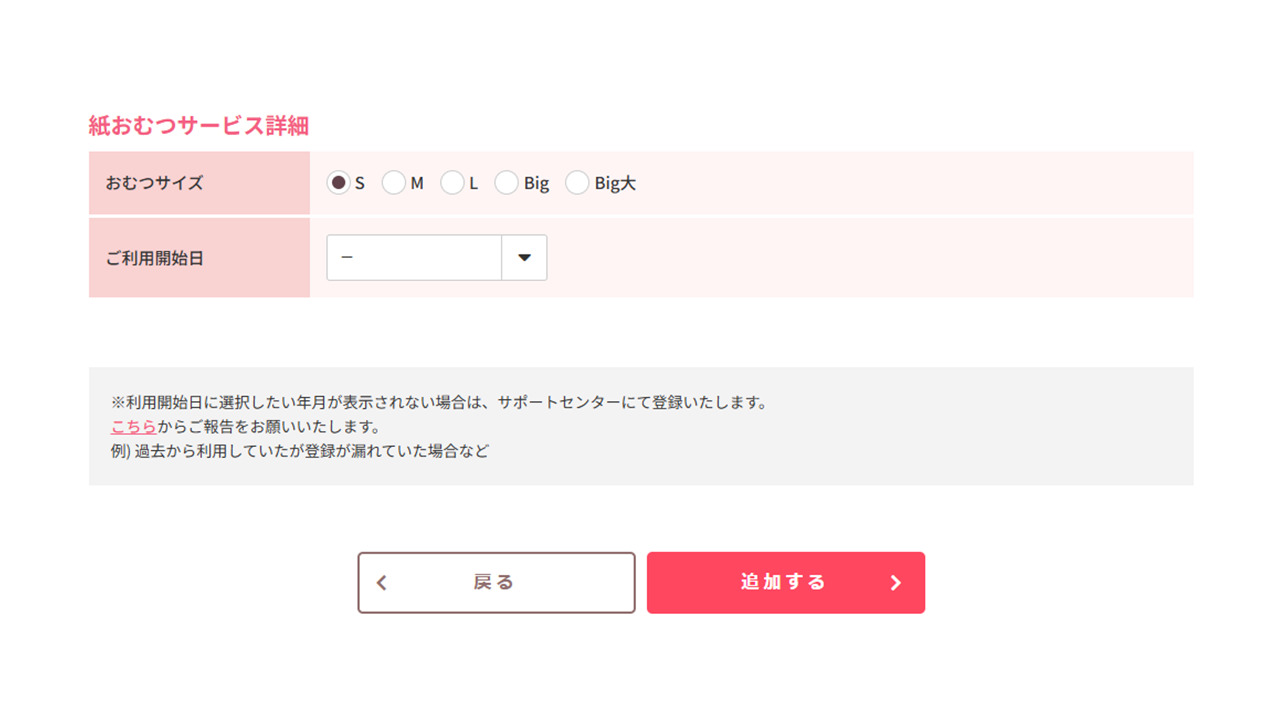This screenshot has width=1280, height=720.
Task: Click the 例) 過去から利用 example text
Action: [x=300, y=451]
